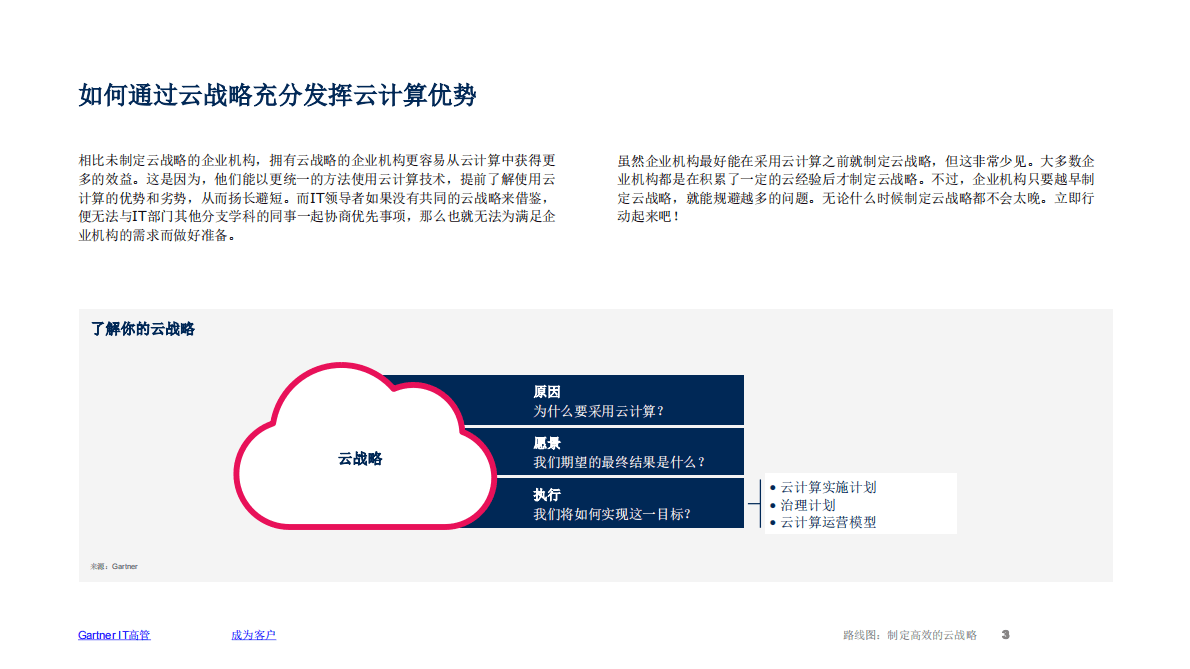1190x669 pixels.
Task: Select the page title 如何通过云战略充分发挥云计算优势
Action: point(277,96)
